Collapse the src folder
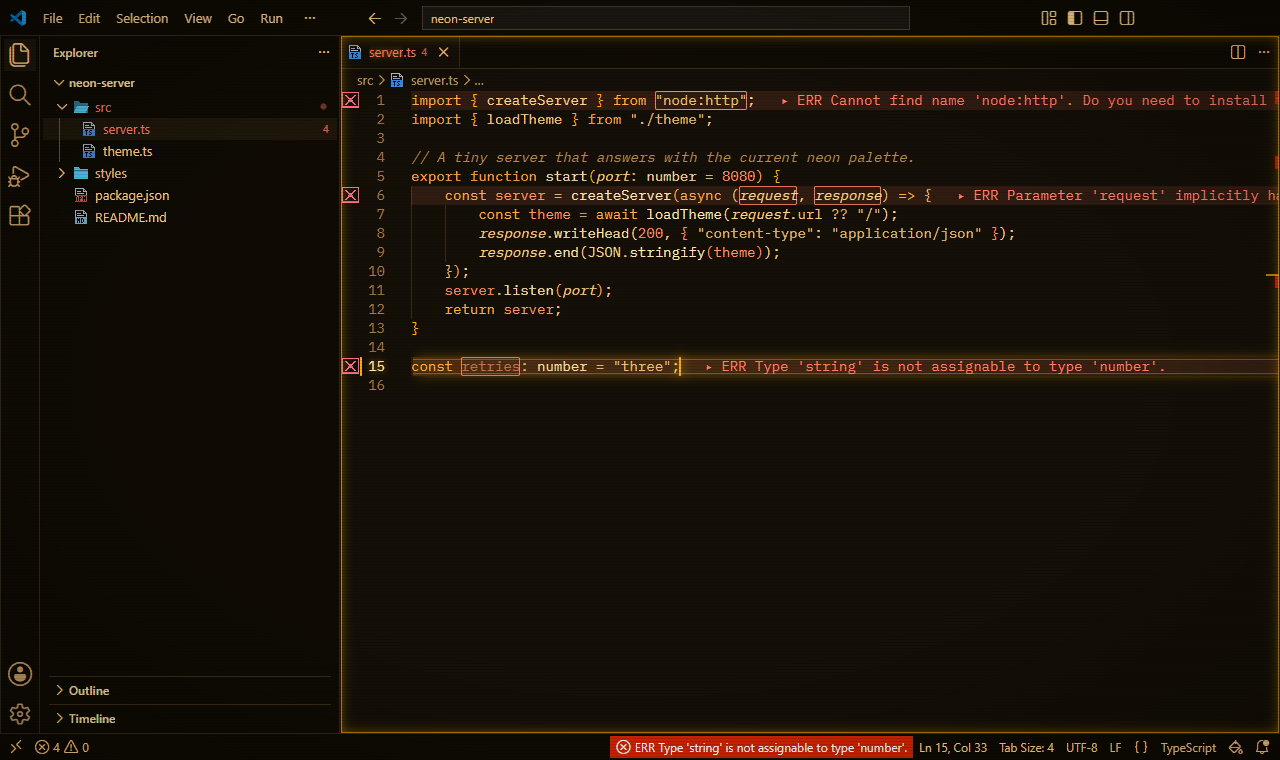 pos(62,107)
